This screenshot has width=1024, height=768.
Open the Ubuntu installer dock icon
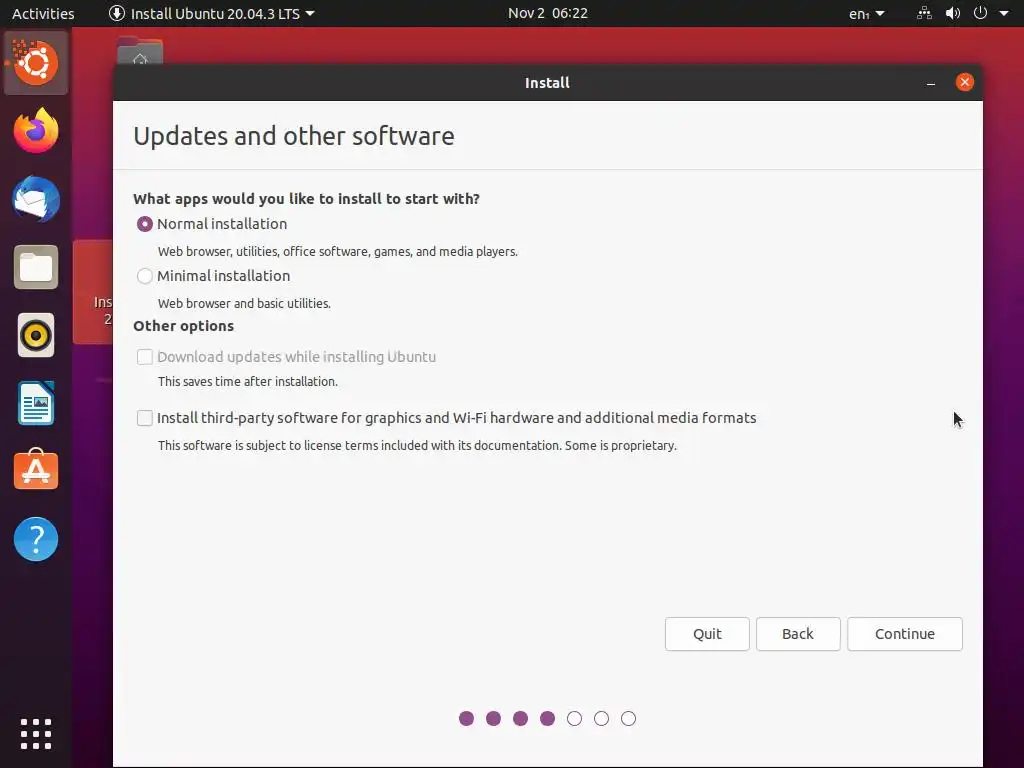36,63
